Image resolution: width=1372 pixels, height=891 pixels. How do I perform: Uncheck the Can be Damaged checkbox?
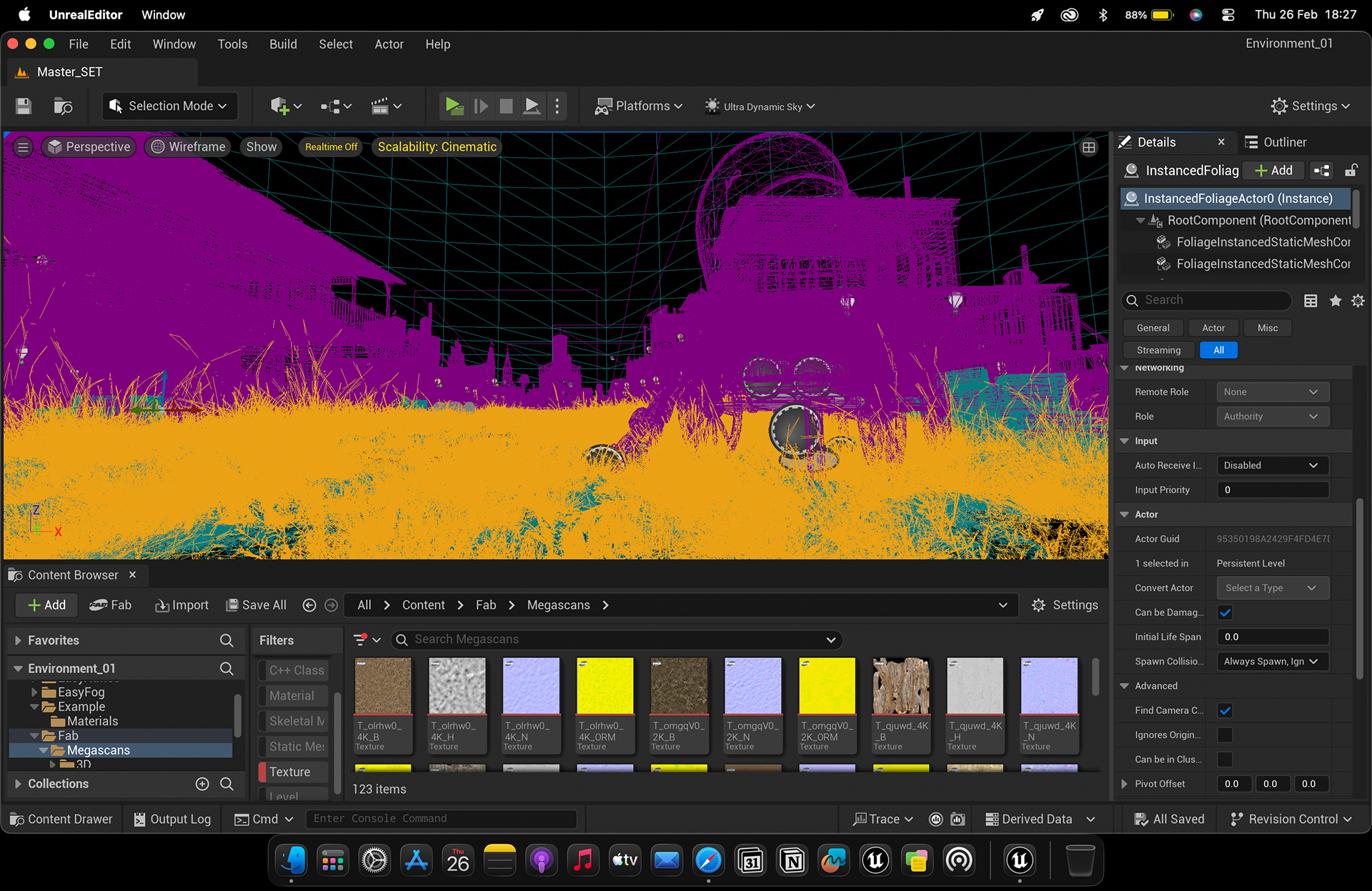pyautogui.click(x=1225, y=612)
